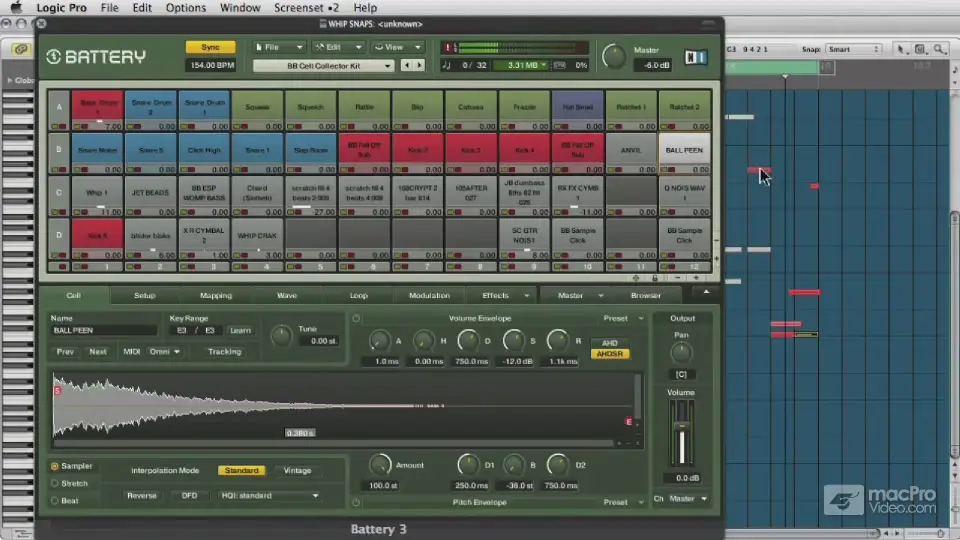Enable AHD envelope mode

coord(610,343)
